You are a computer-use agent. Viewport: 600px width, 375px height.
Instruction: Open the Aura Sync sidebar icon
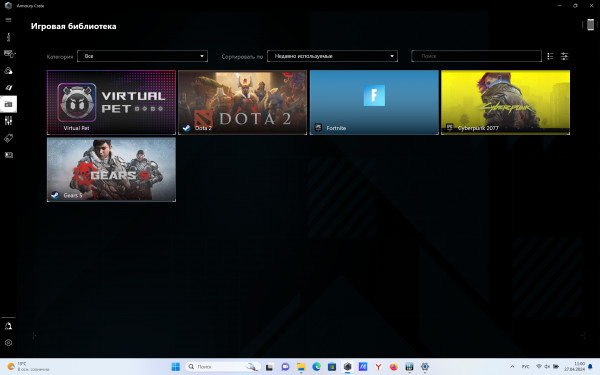8,71
